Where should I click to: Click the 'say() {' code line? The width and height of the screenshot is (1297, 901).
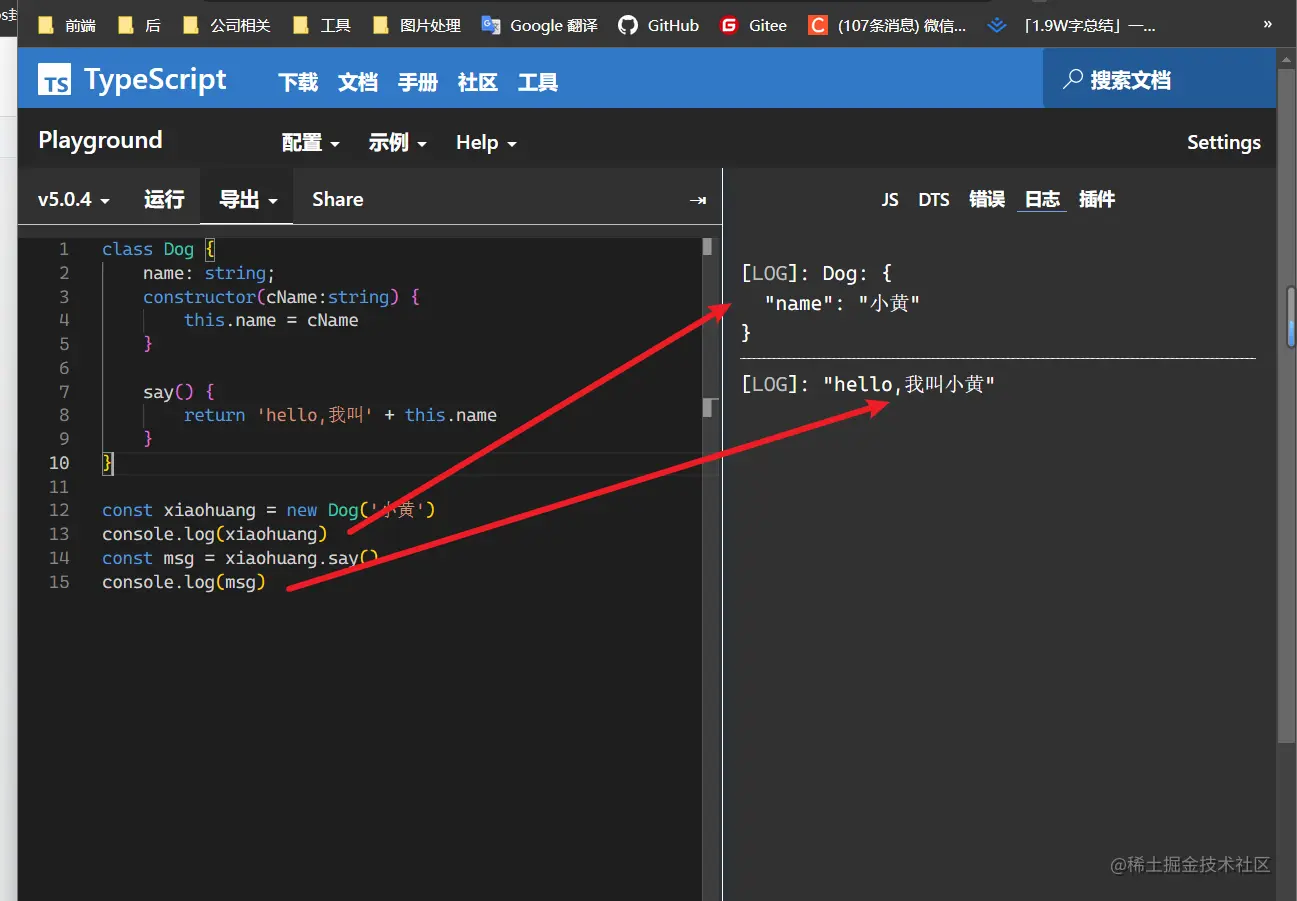coord(179,392)
